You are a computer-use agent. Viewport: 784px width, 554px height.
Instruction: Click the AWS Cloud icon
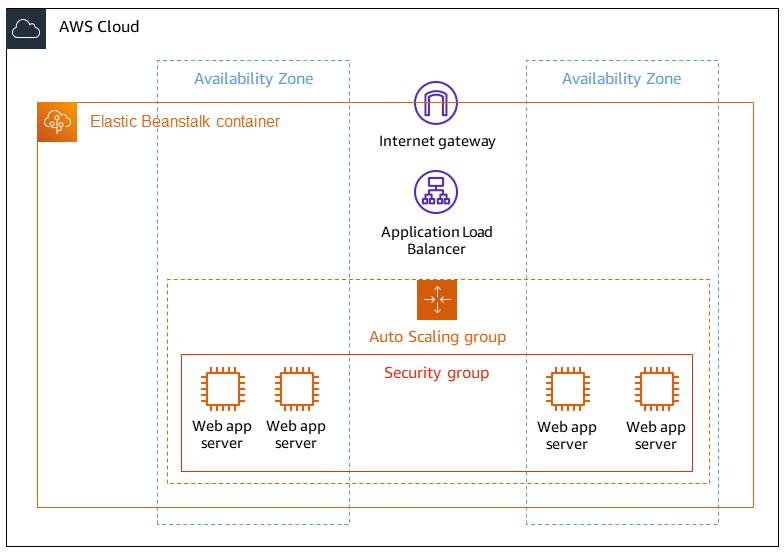click(x=26, y=28)
